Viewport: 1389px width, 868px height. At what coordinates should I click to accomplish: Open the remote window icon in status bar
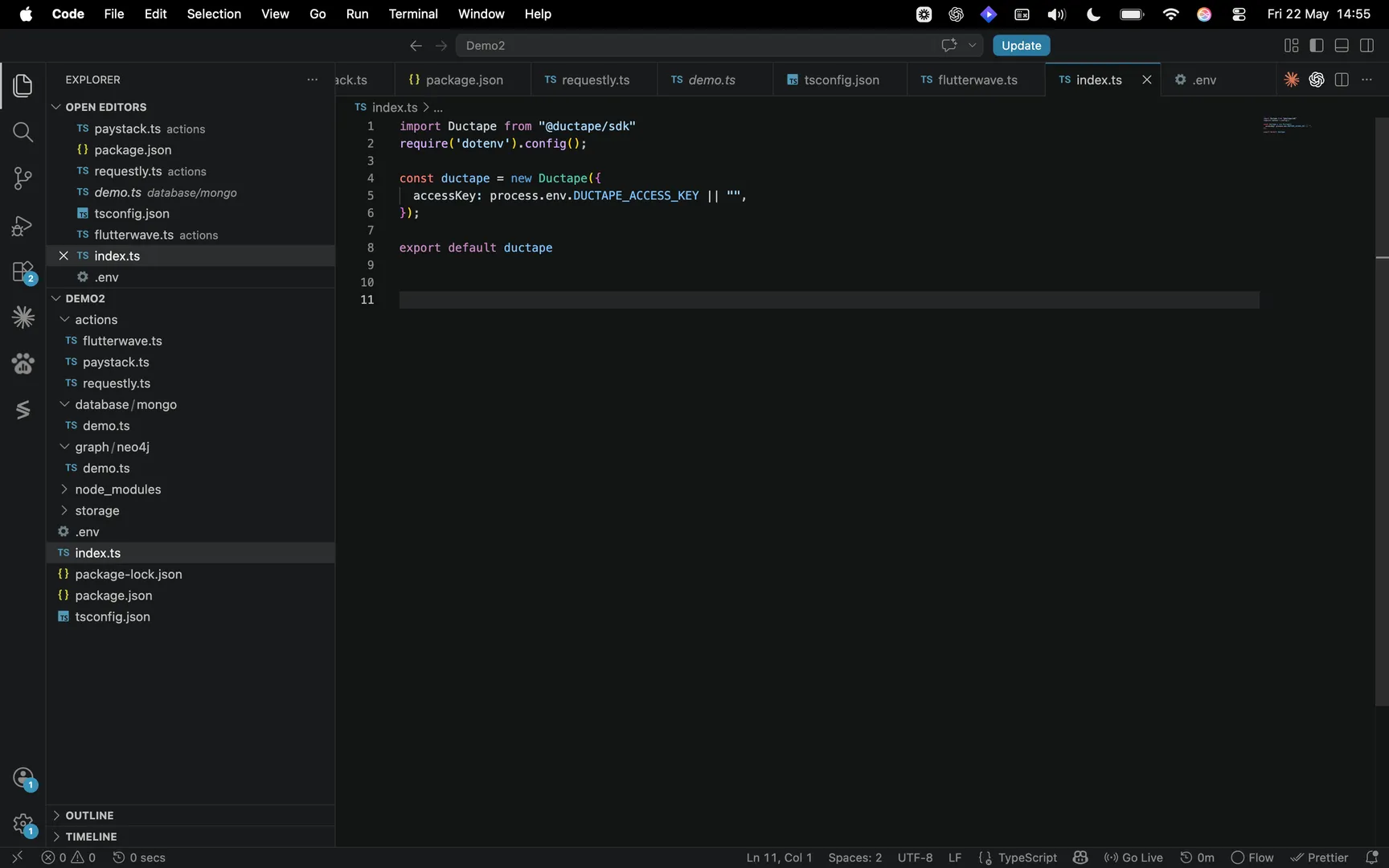(x=17, y=858)
